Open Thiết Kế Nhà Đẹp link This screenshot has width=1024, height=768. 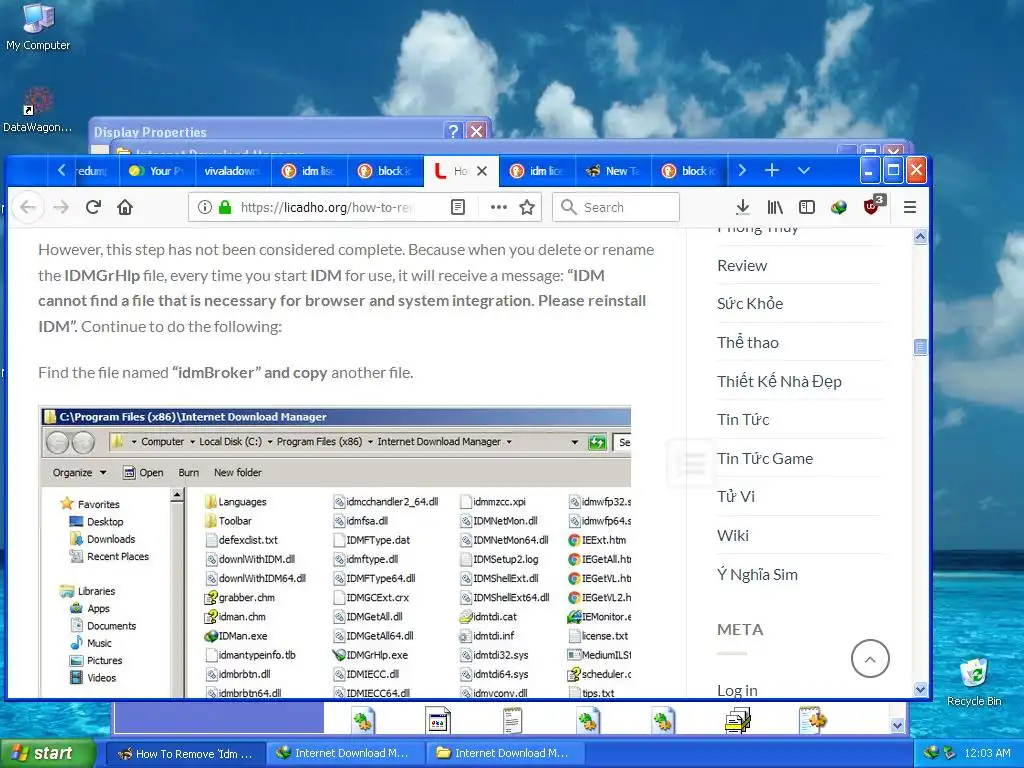(779, 381)
